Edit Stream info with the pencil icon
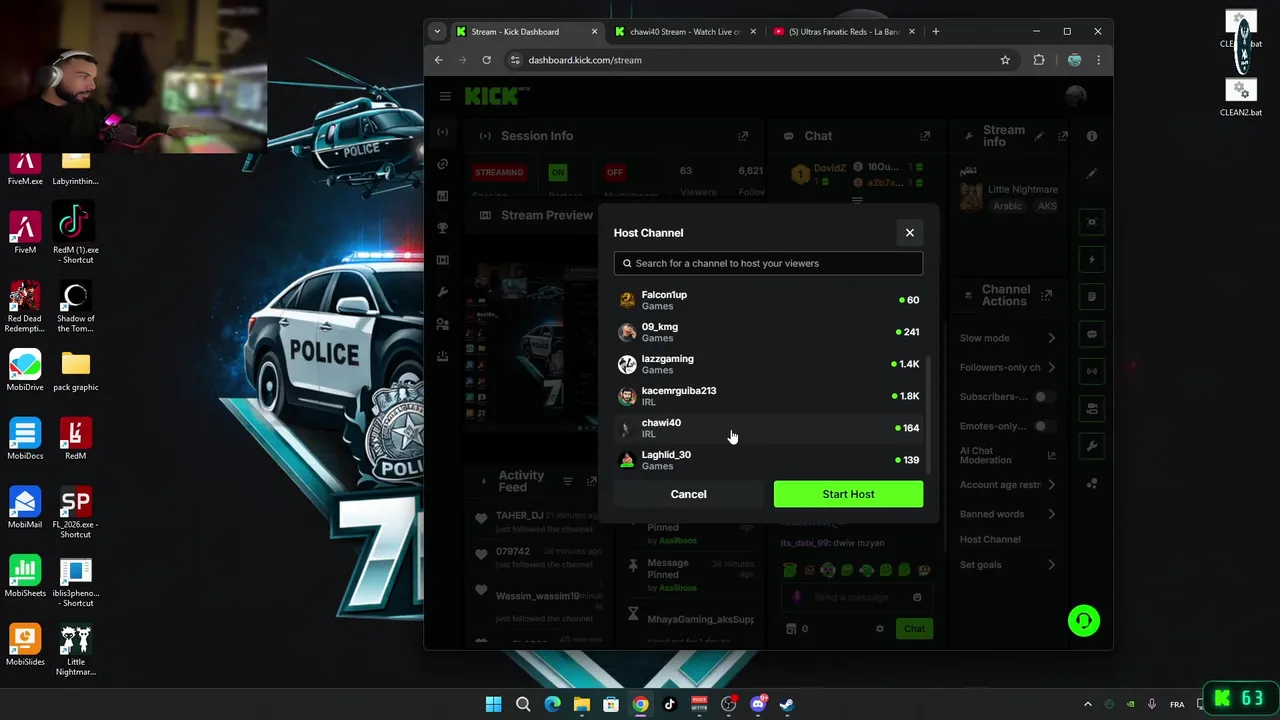The height and width of the screenshot is (720, 1280). coord(1039,136)
